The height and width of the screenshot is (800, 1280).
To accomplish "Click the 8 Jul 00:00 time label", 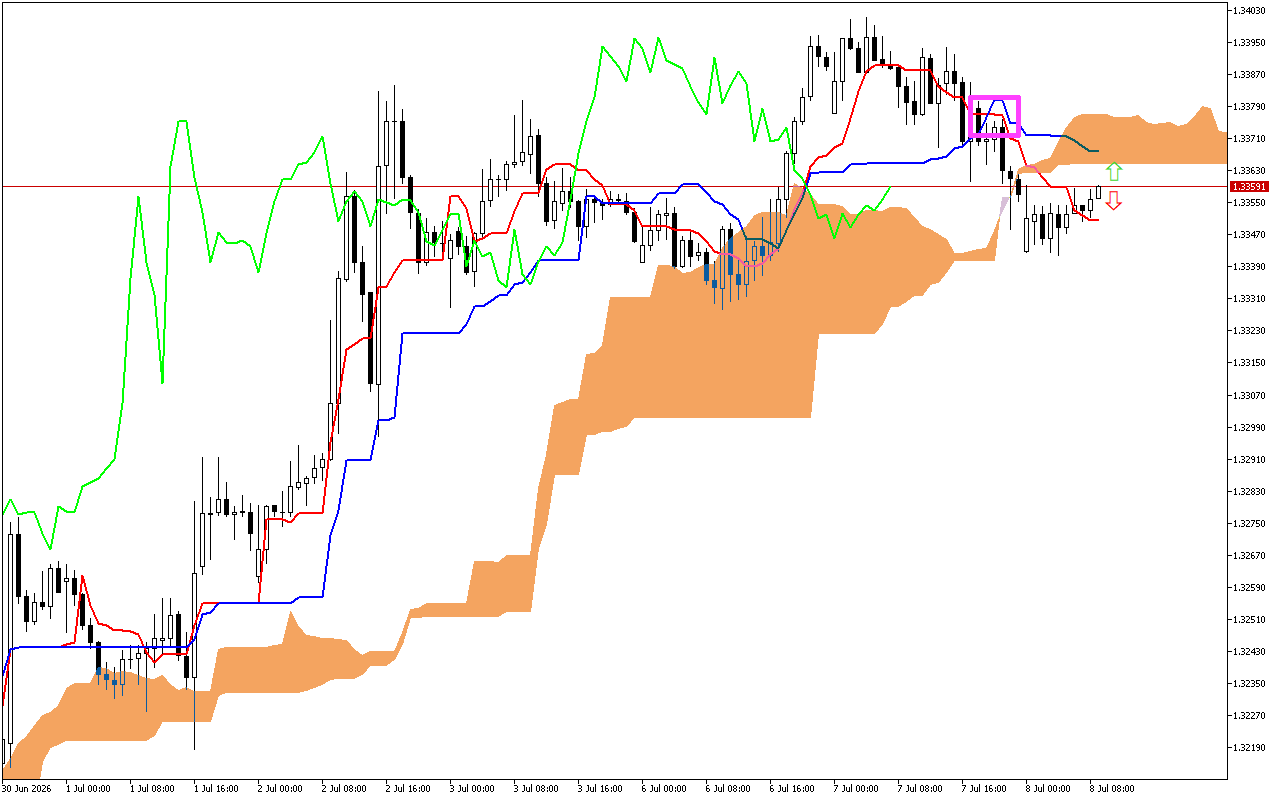I will tap(1047, 788).
